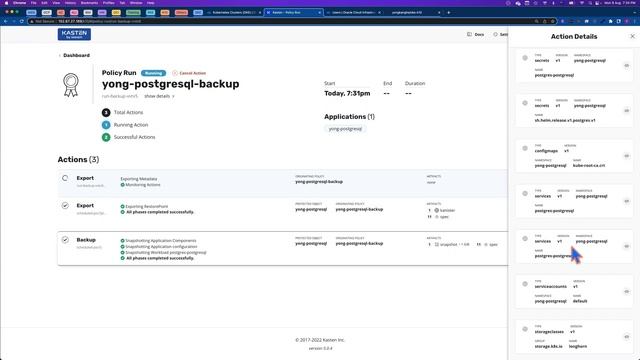The image size is (640, 360).
Task: Click 'Monitoring Actions' status text
Action: point(143,185)
